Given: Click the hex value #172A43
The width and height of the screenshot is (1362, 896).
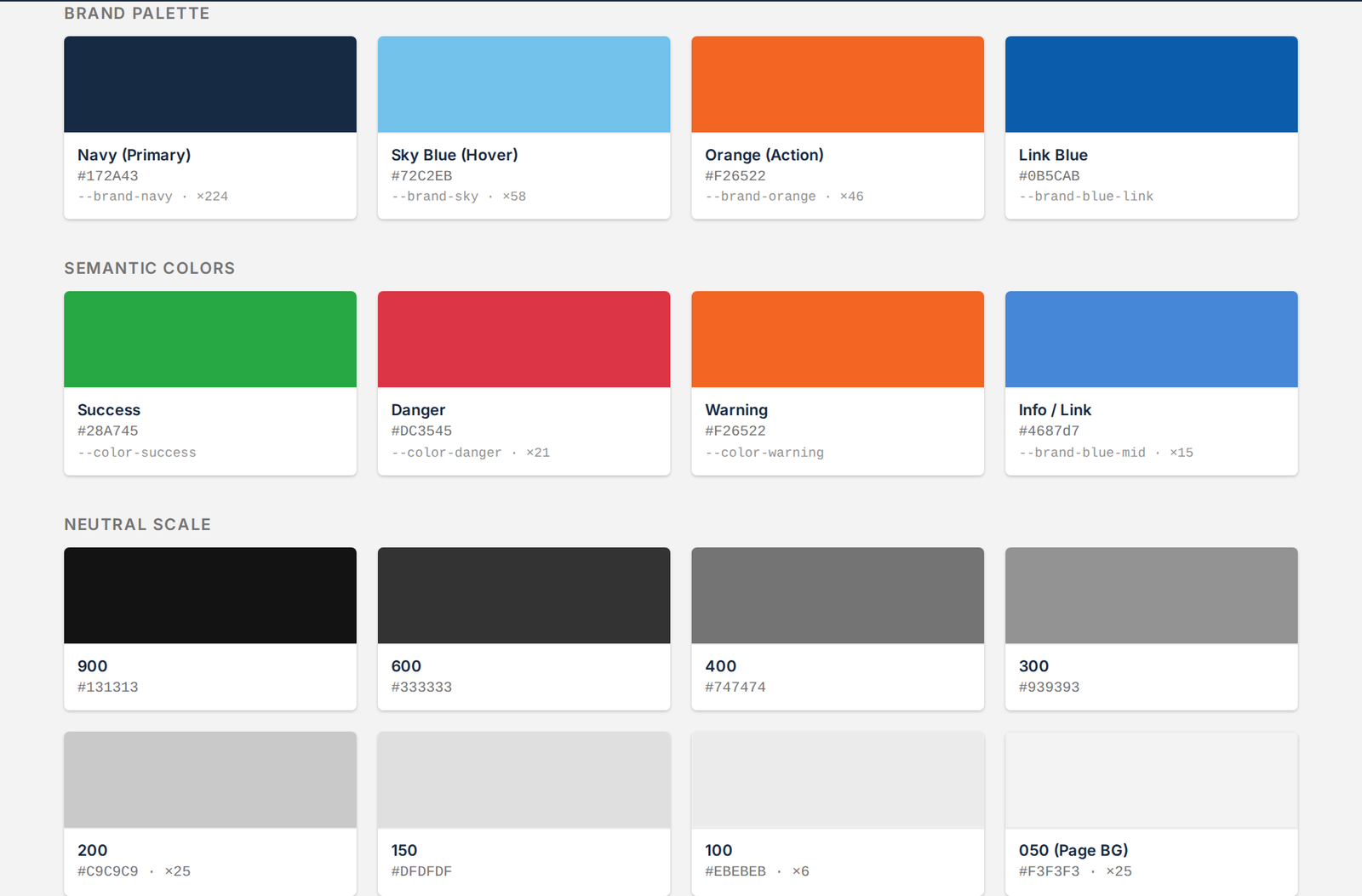Looking at the screenshot, I should point(108,176).
